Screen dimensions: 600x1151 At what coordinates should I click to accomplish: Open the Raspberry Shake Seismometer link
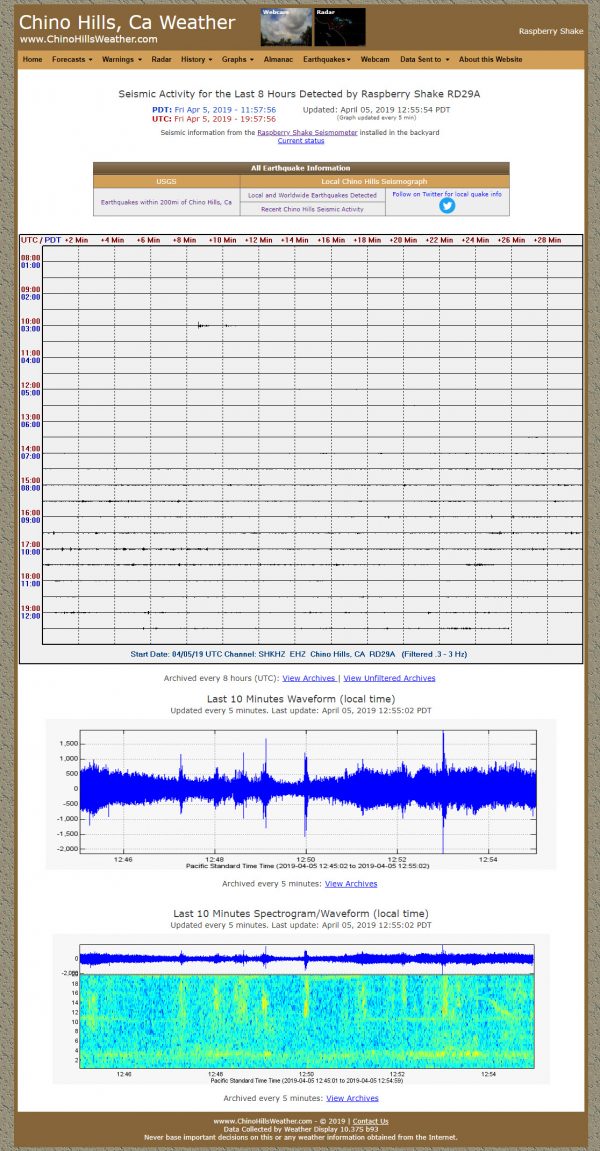tap(308, 132)
